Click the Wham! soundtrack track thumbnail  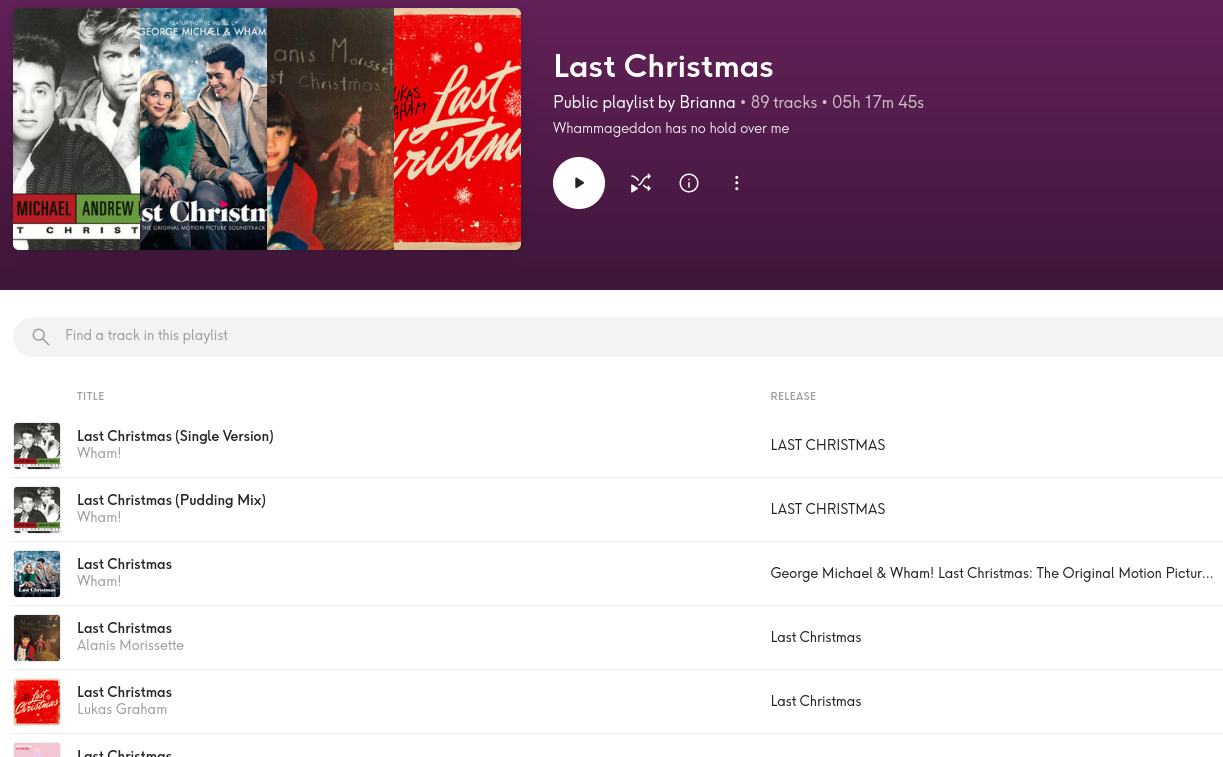37,574
